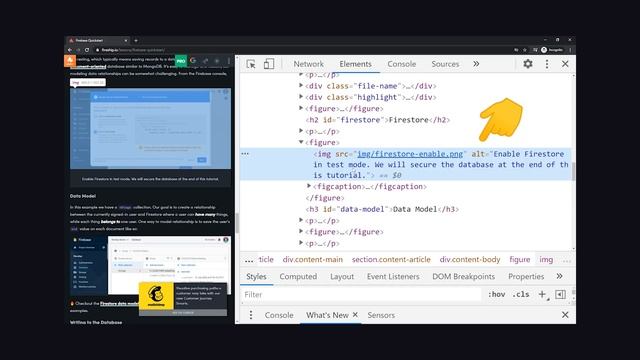
Task: Expand the figure node below the data-model h3
Action: point(301,231)
